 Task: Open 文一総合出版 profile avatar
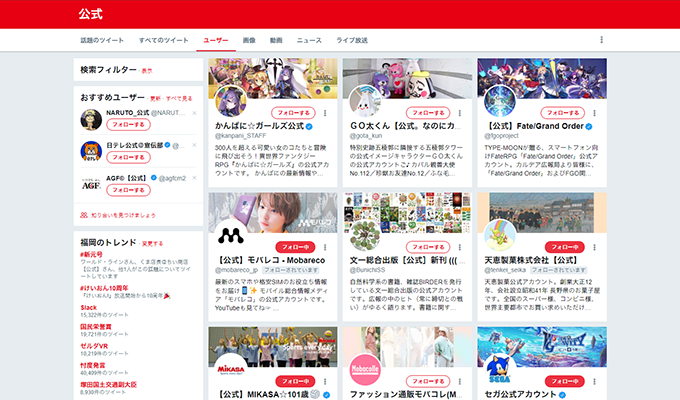tap(366, 236)
